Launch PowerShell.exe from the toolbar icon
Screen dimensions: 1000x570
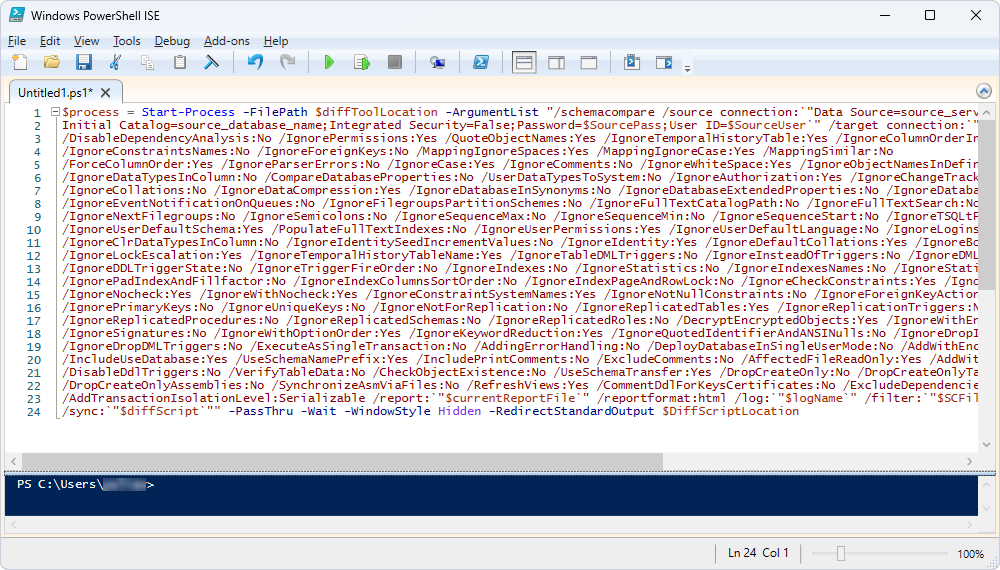(481, 62)
